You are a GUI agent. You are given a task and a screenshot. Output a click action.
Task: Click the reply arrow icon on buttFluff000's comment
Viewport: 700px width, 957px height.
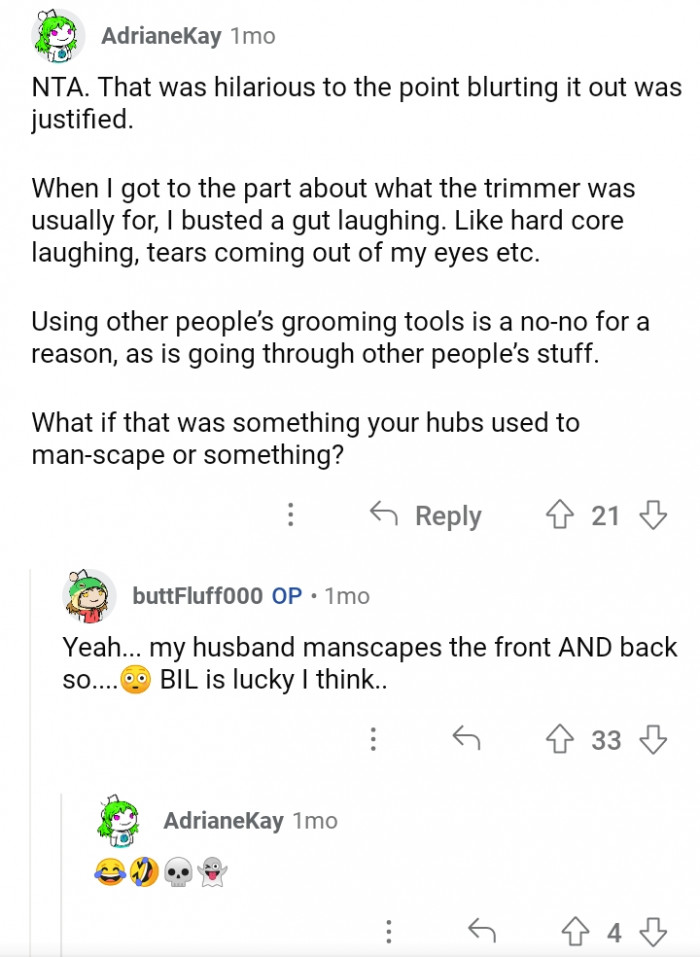(x=466, y=740)
